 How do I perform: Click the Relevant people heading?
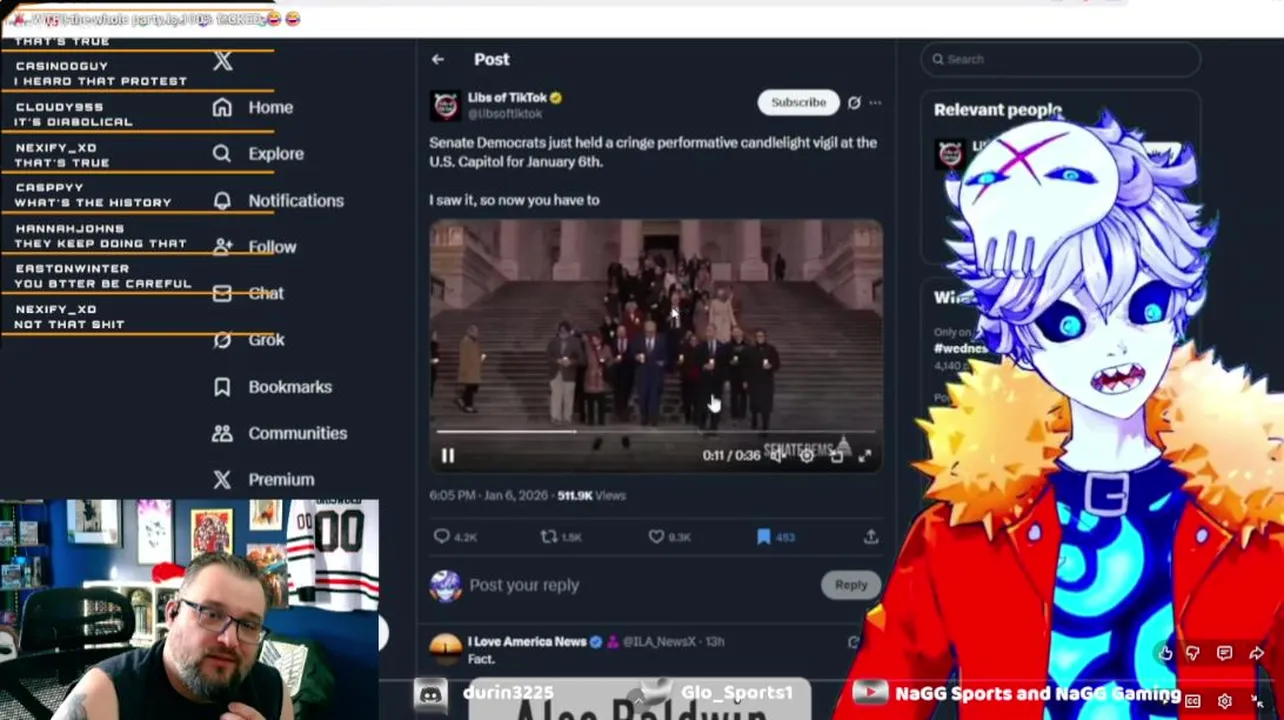pos(997,110)
